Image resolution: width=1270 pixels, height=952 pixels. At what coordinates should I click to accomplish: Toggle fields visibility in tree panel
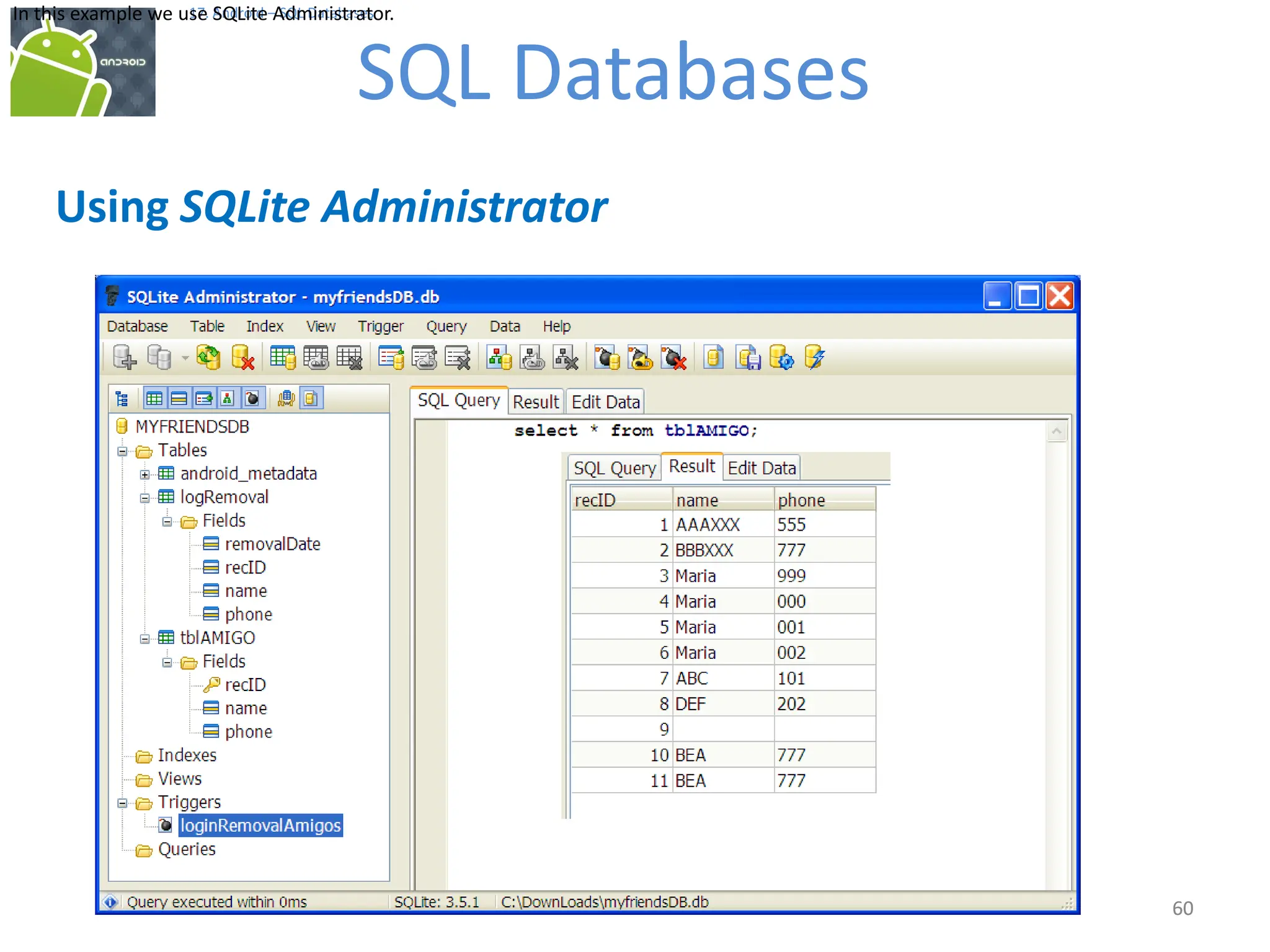pos(179,399)
